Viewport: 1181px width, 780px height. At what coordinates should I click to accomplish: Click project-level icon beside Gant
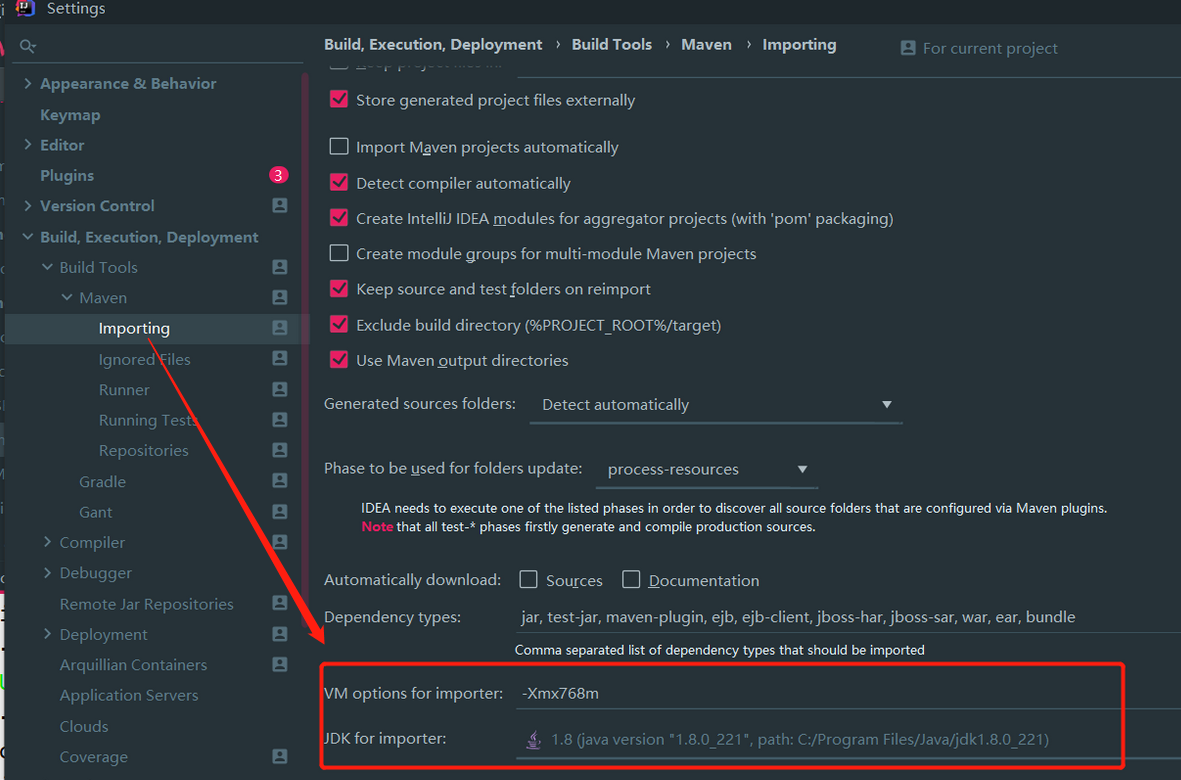(279, 511)
